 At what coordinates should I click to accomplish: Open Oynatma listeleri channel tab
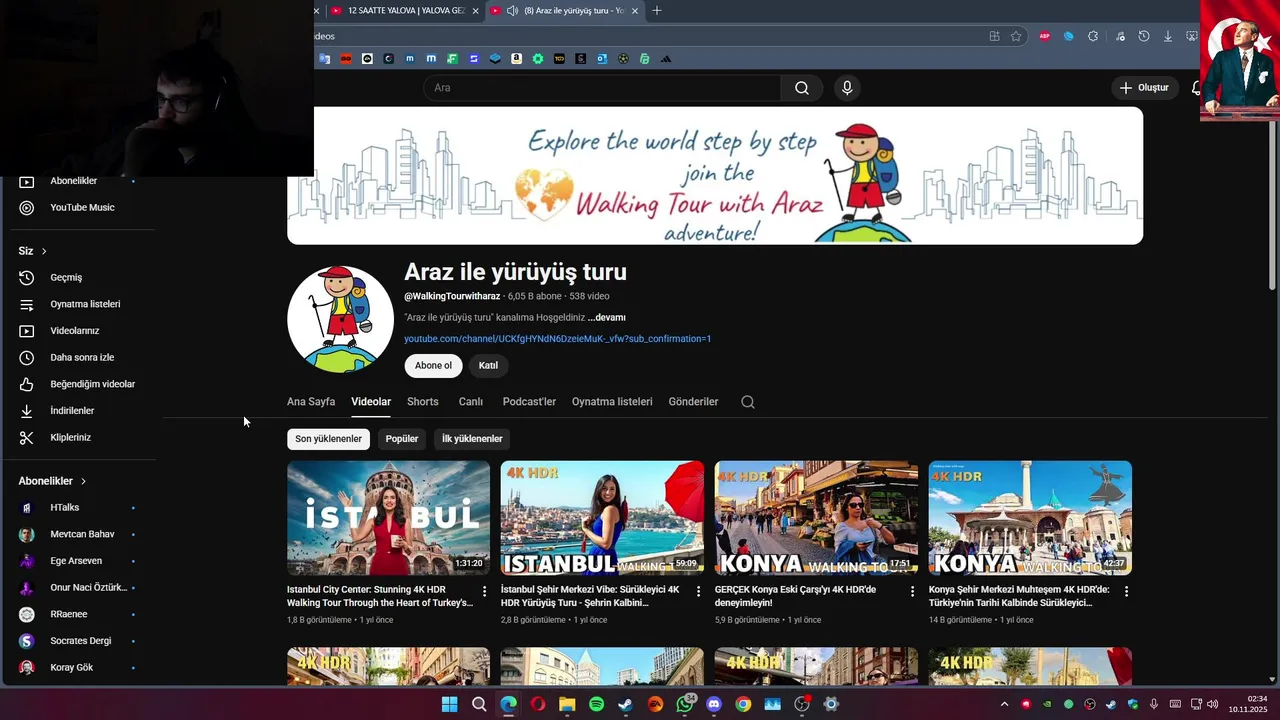612,402
